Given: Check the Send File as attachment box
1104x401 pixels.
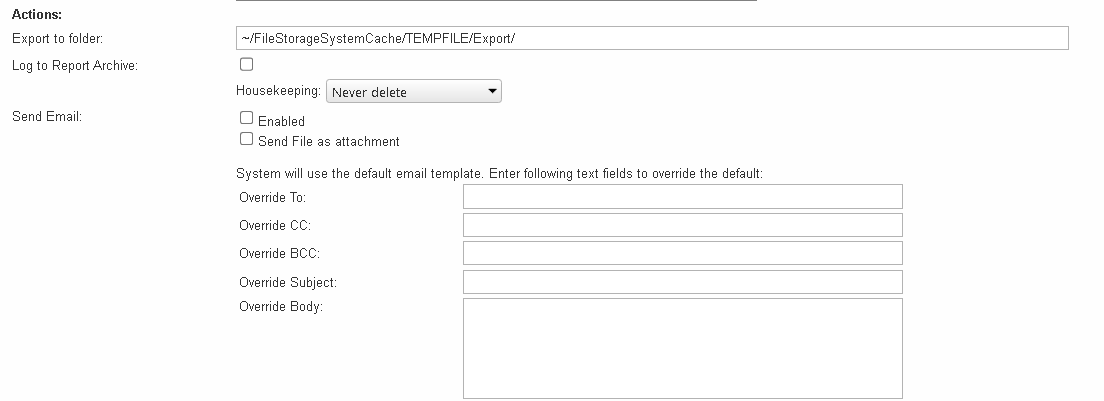Looking at the screenshot, I should [x=246, y=139].
